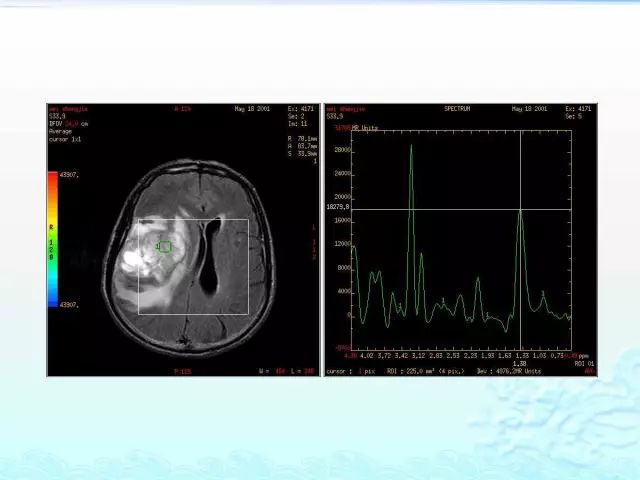Select the rainbow color scale bar

[53, 239]
